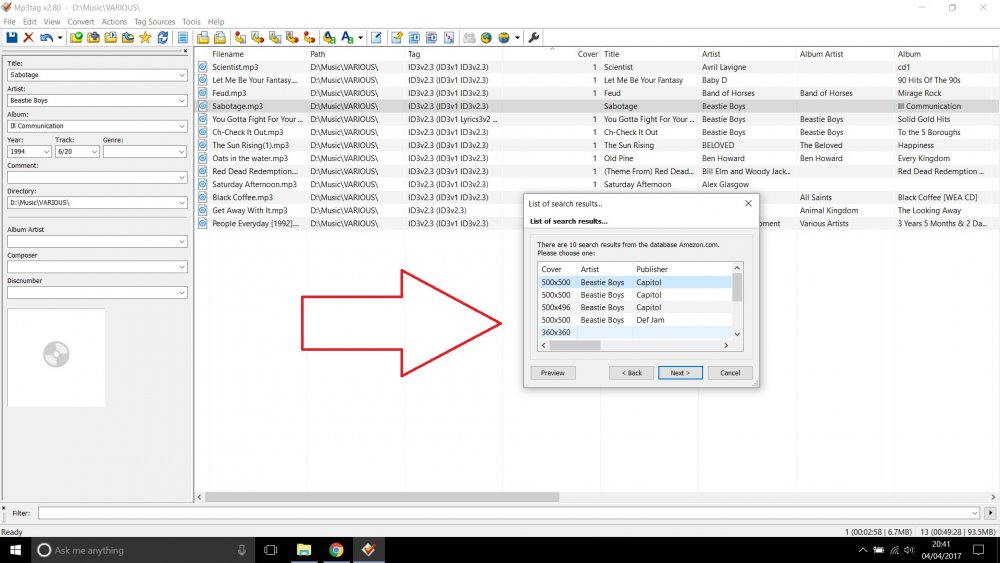Viewport: 1000px width, 563px height.
Task: Open the Convert menu
Action: click(x=81, y=22)
